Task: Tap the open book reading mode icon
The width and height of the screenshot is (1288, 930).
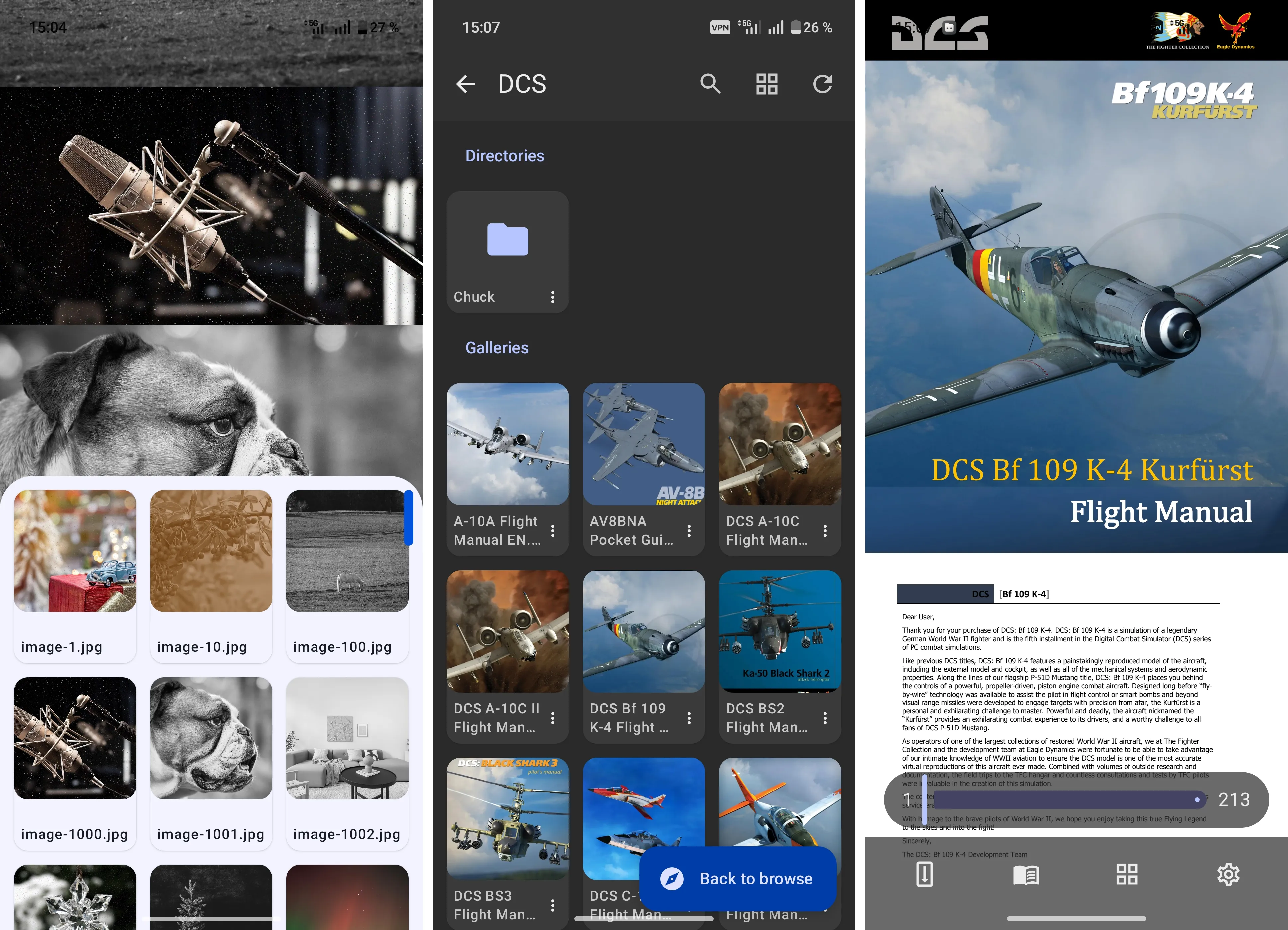Action: [1025, 874]
